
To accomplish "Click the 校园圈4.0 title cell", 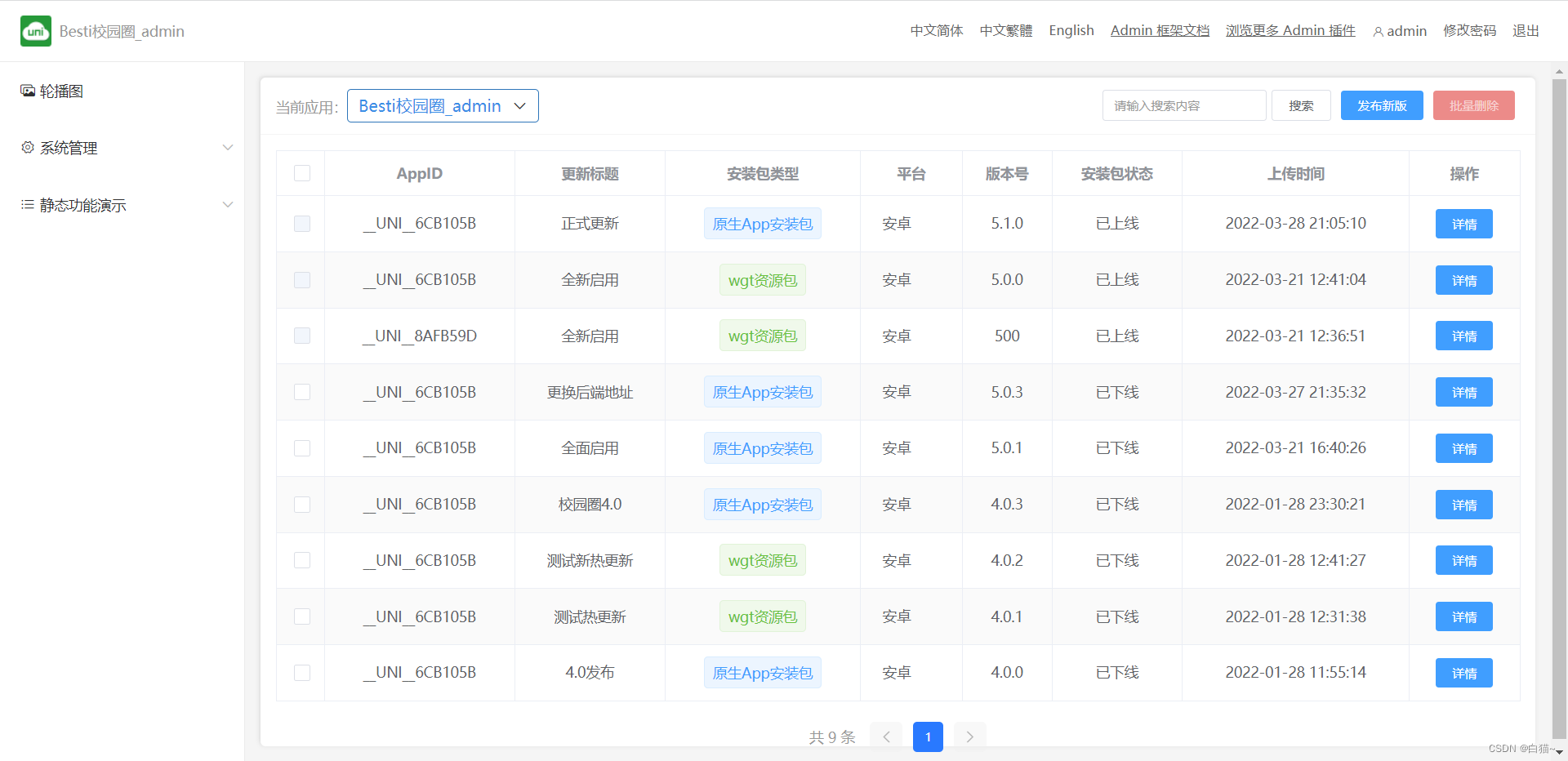I will pos(590,505).
